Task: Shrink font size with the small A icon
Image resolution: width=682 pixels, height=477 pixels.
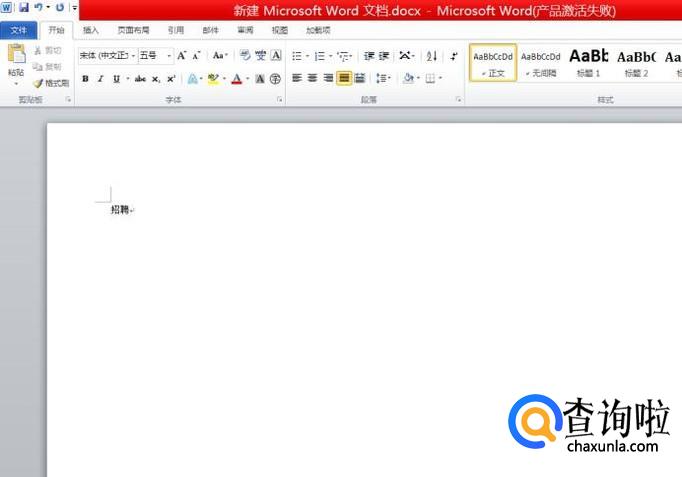Action: pos(196,56)
